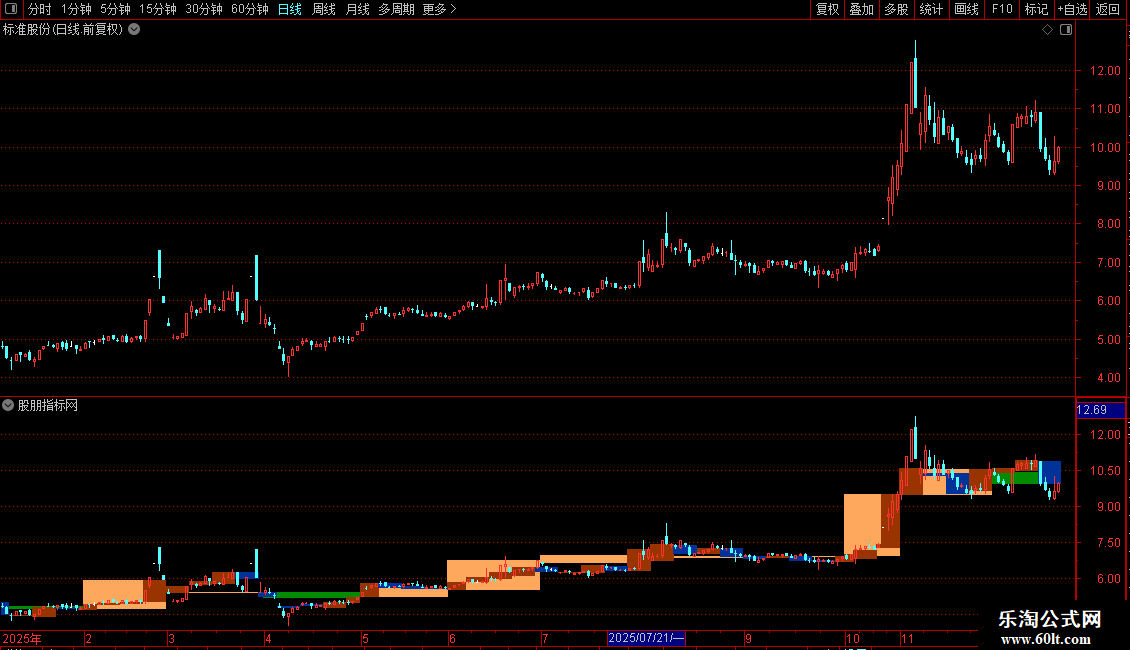Click the 叠加 overlay button
The image size is (1130, 650).
click(x=861, y=9)
